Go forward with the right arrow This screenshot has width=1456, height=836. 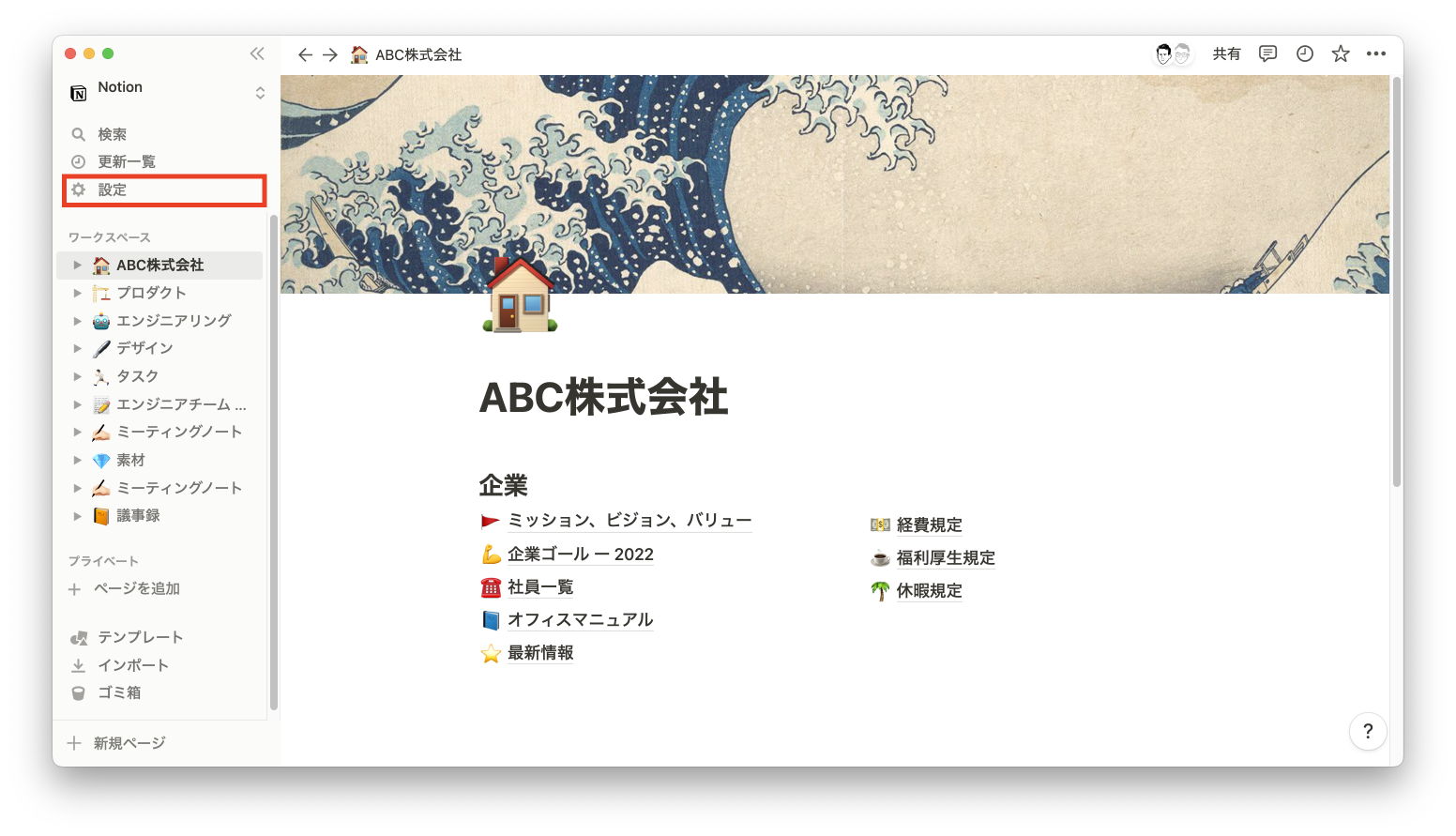[x=330, y=54]
